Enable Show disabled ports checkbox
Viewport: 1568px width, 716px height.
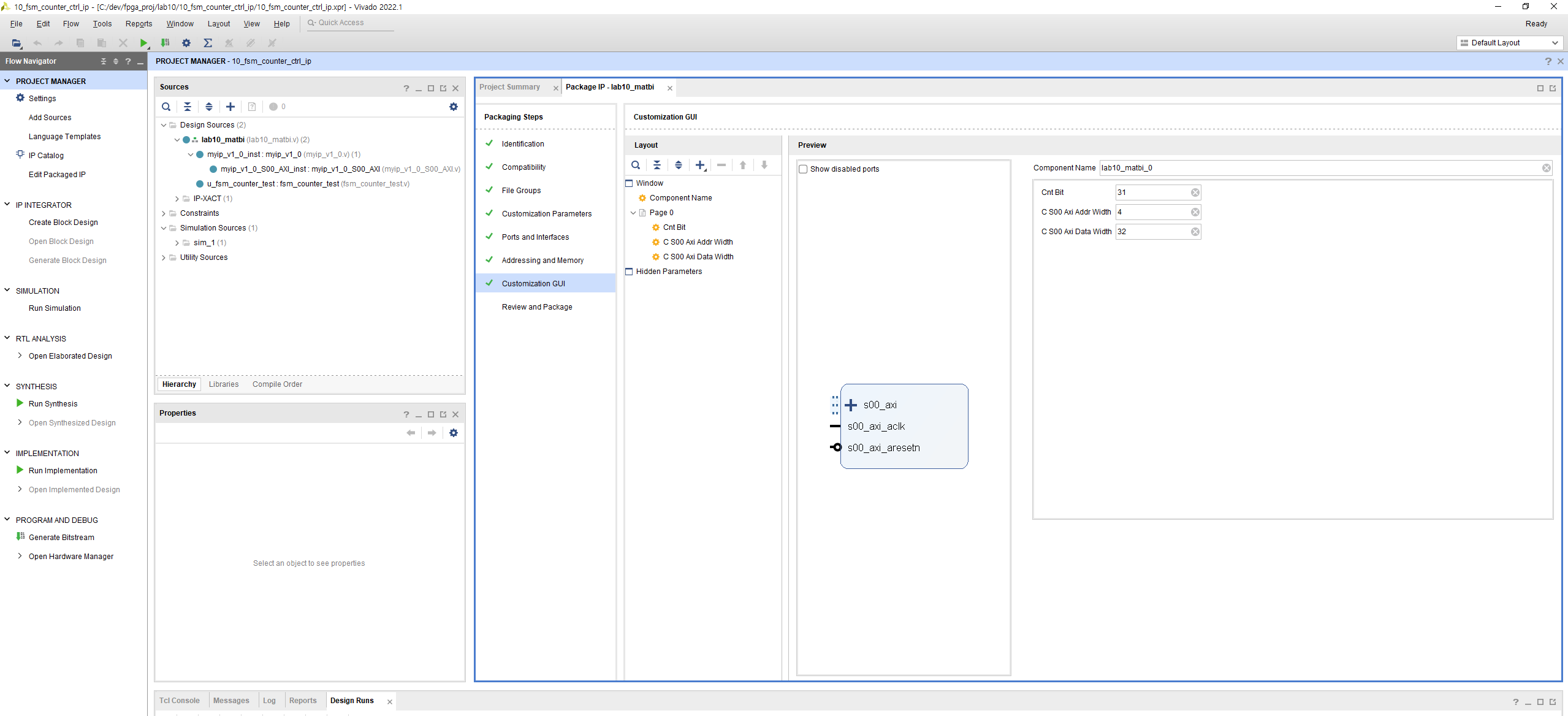pos(803,169)
